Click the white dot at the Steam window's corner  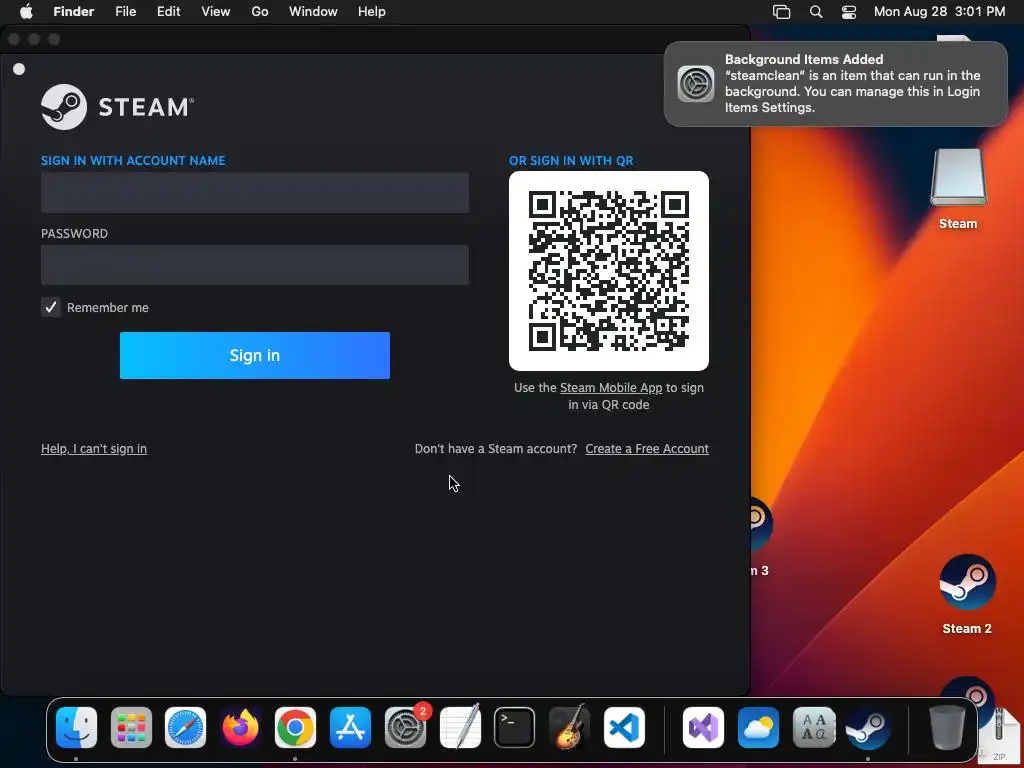coord(19,69)
